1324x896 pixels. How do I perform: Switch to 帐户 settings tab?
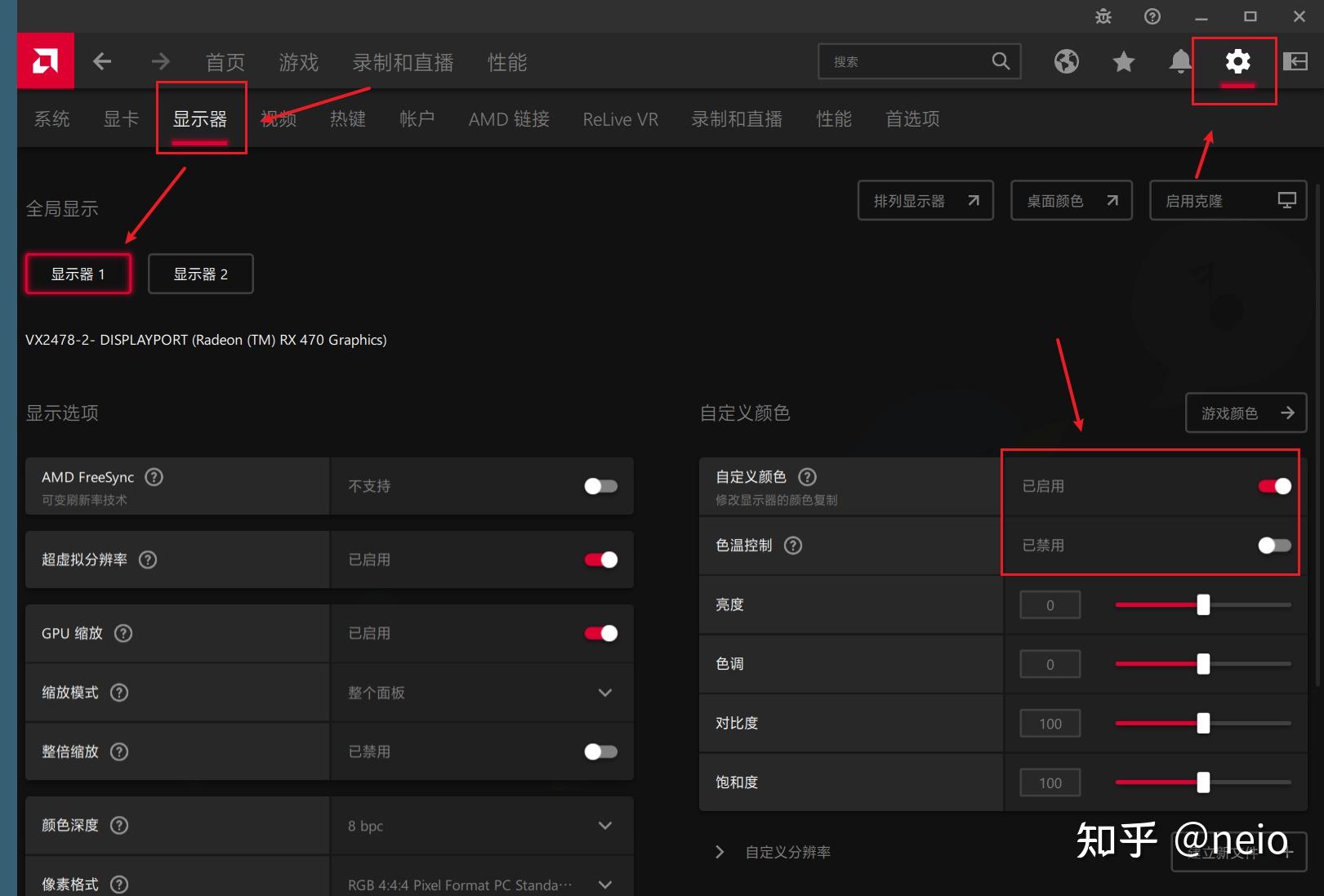(x=417, y=119)
